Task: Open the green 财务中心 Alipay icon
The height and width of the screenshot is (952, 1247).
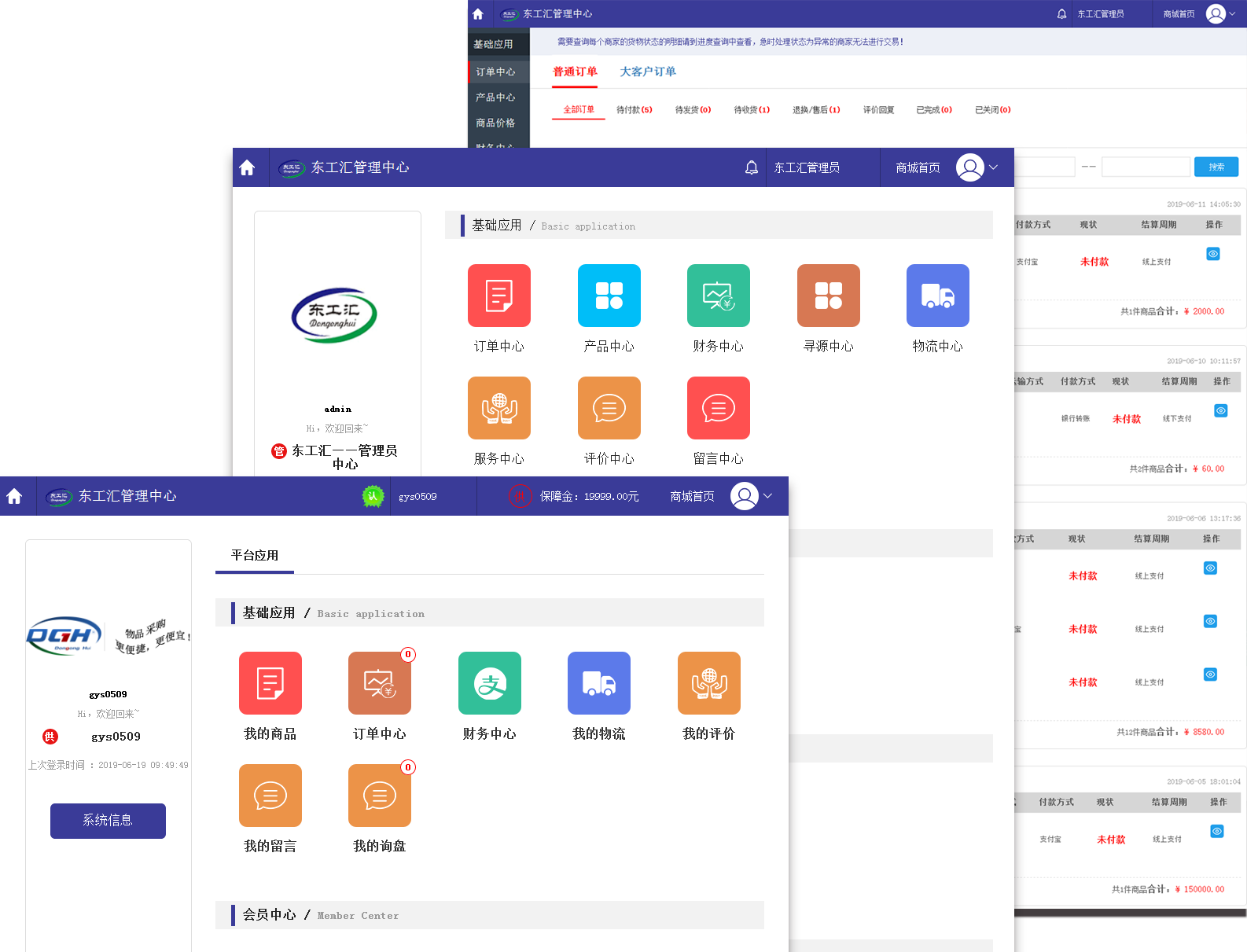Action: 489,683
